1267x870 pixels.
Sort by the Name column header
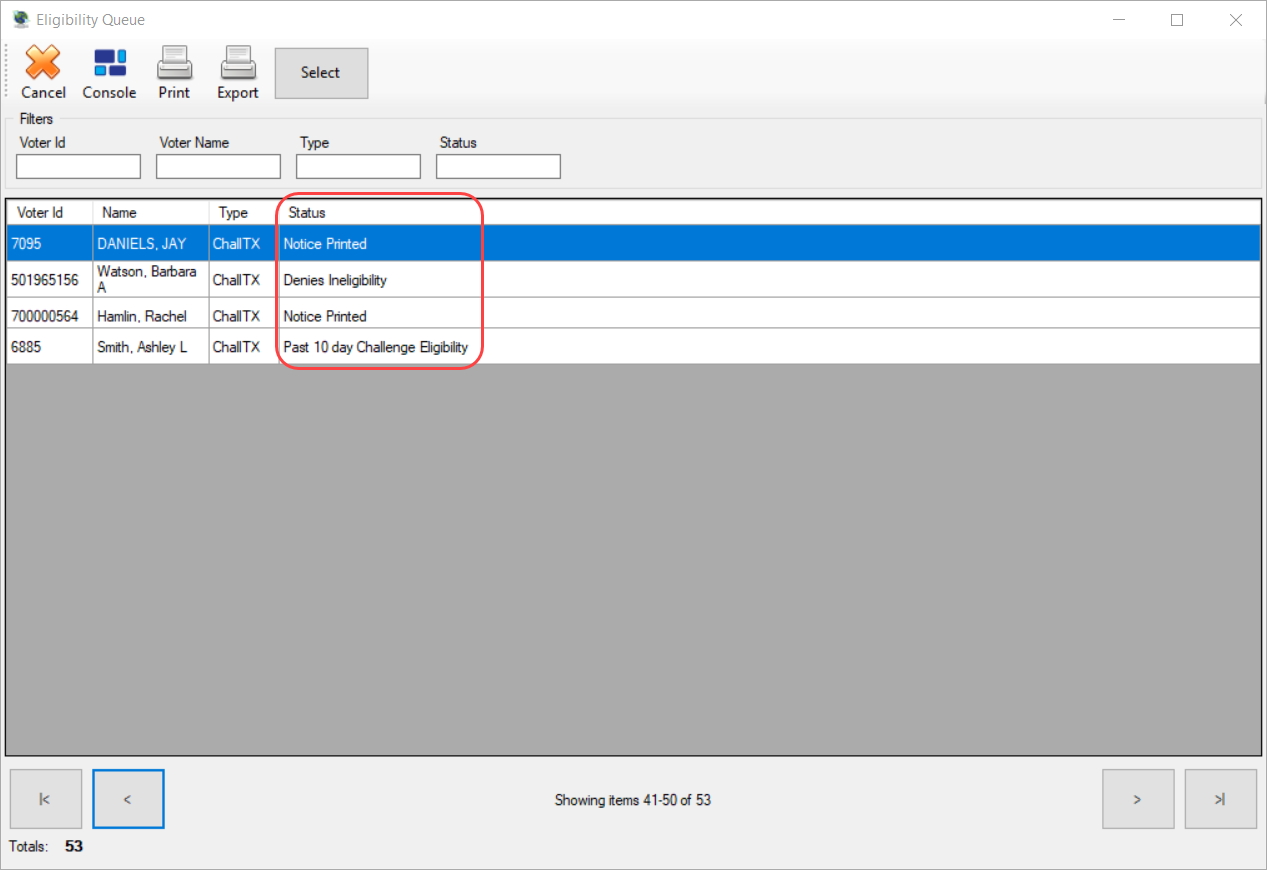coord(151,212)
